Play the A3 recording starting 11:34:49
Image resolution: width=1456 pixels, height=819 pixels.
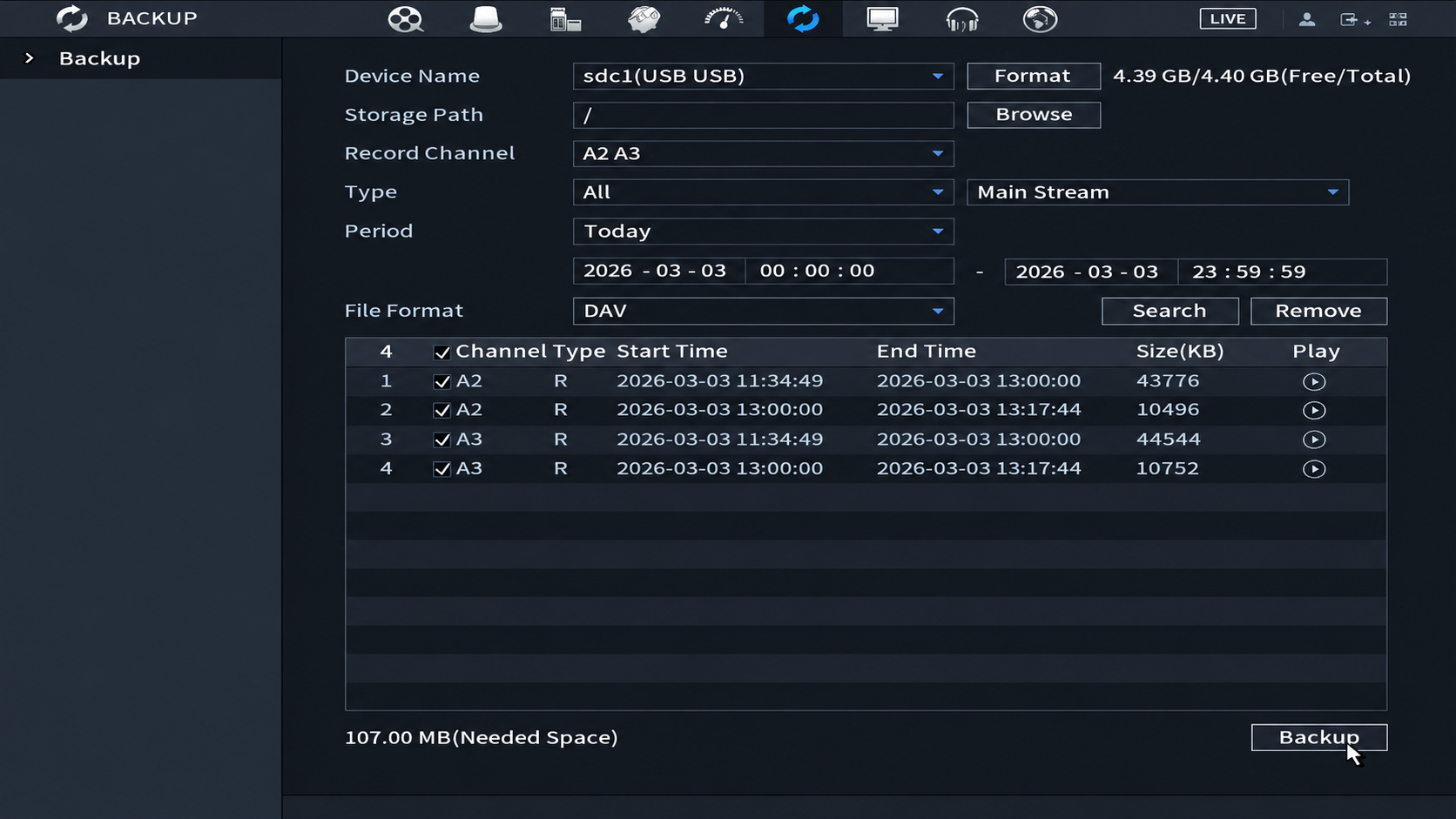tap(1314, 440)
